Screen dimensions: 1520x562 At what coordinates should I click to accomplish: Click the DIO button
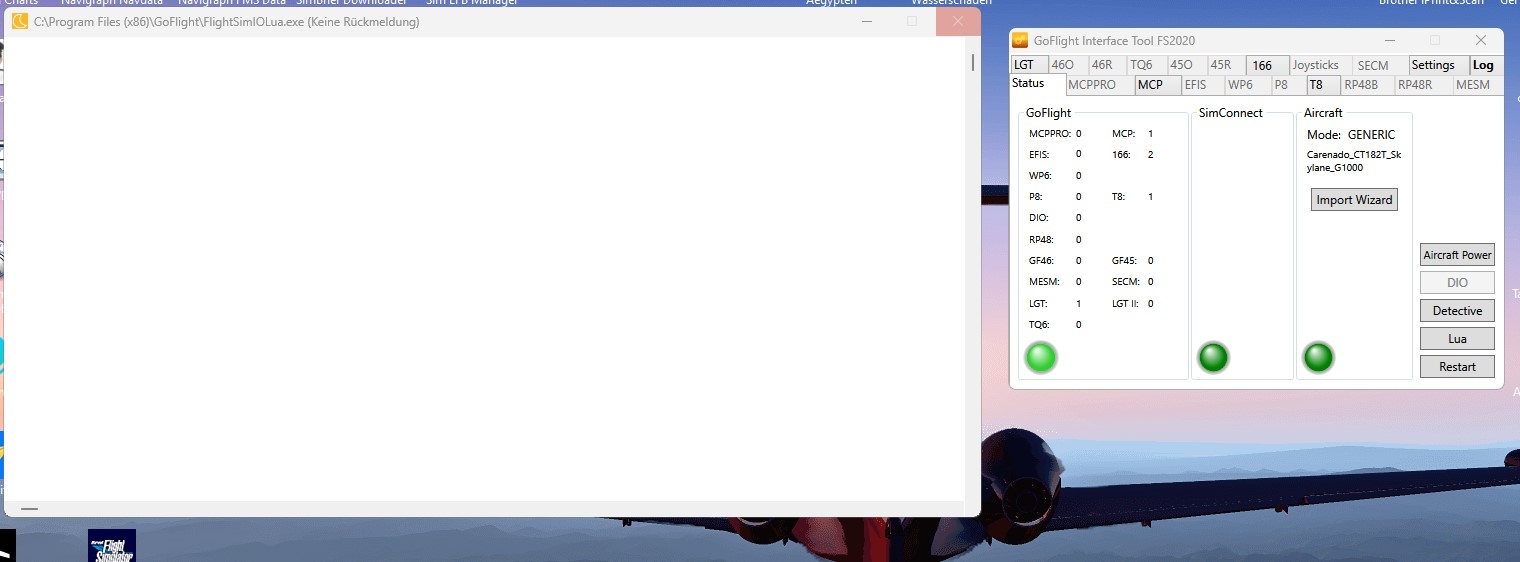(x=1457, y=283)
